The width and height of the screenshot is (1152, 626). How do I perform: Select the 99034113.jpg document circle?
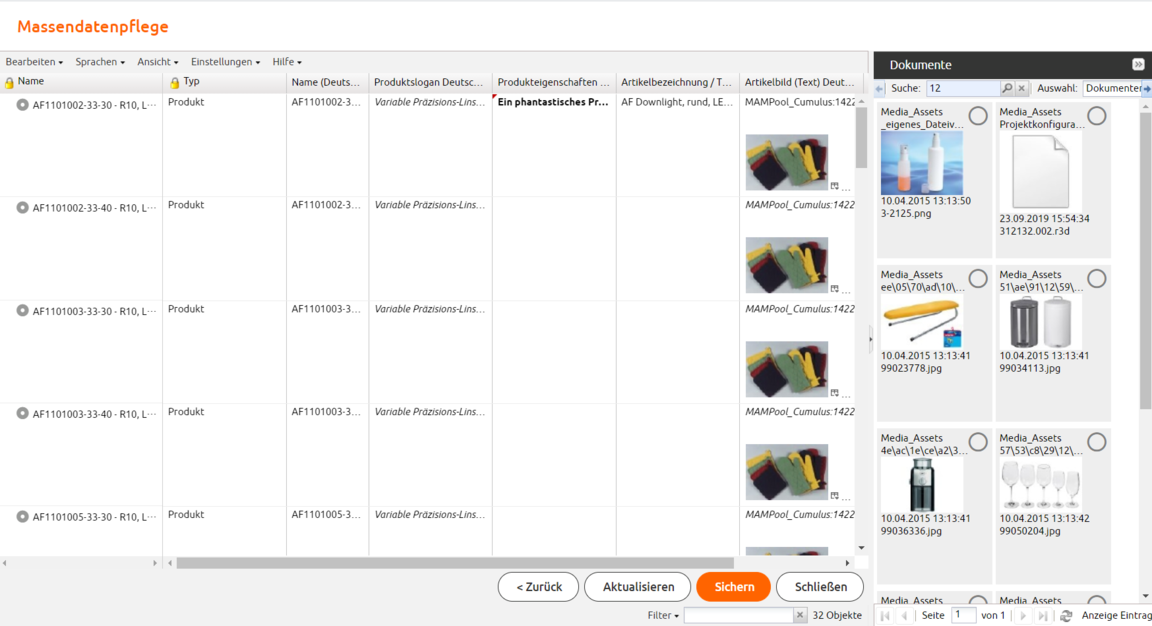(x=1097, y=278)
